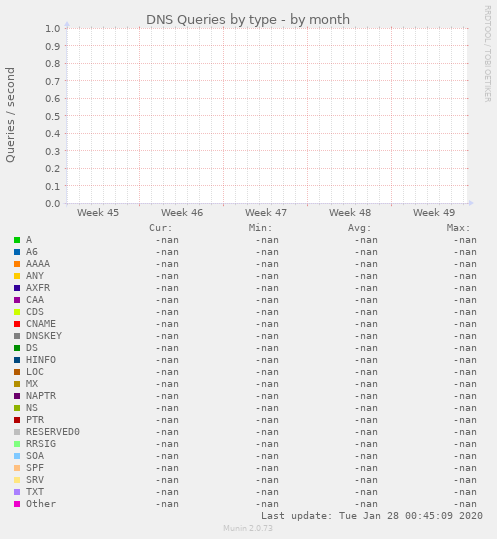Screen dimensions: 497x539
Task: Click the purple swatch for CAA
Action: (17, 300)
